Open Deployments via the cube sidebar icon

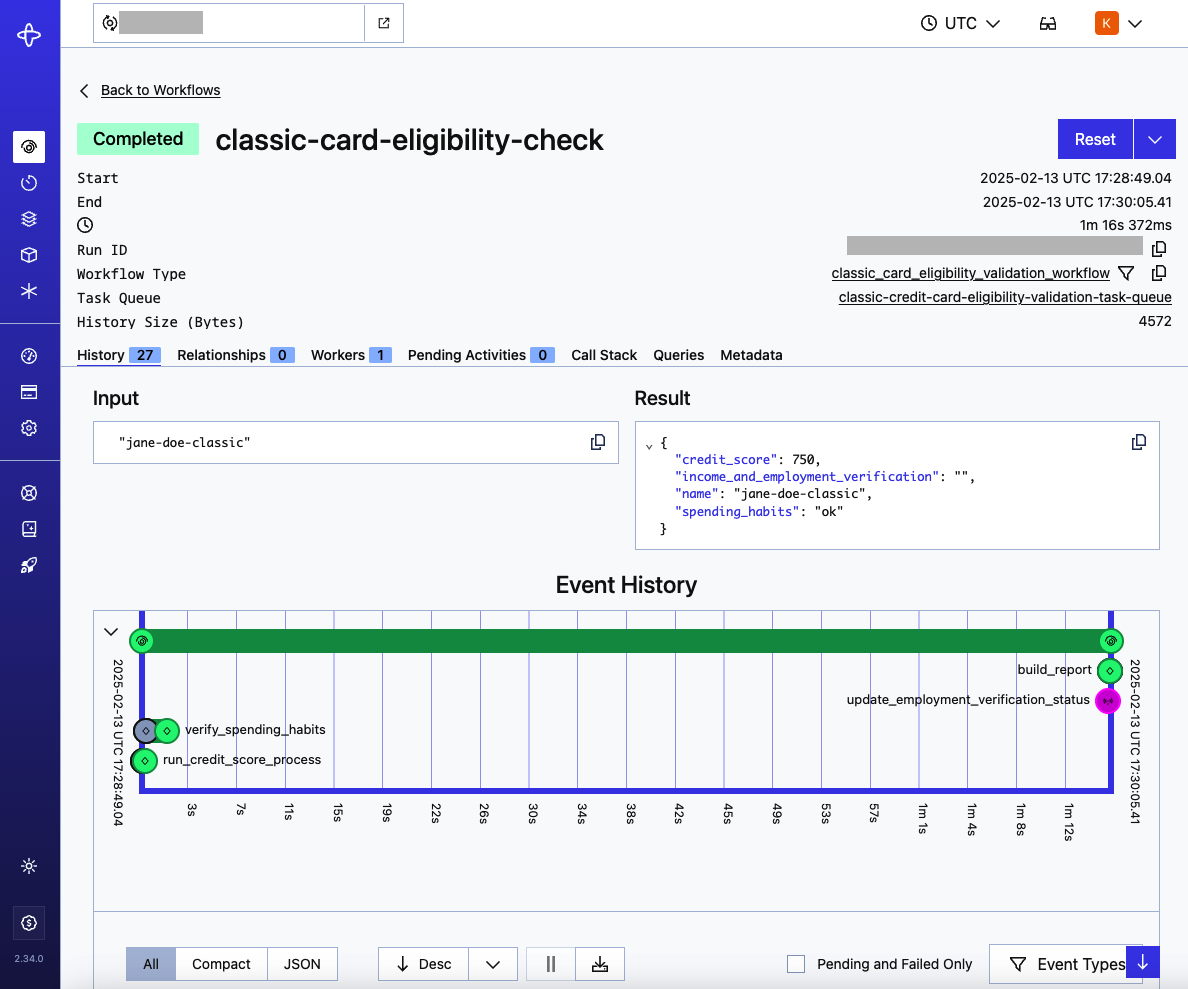point(29,254)
